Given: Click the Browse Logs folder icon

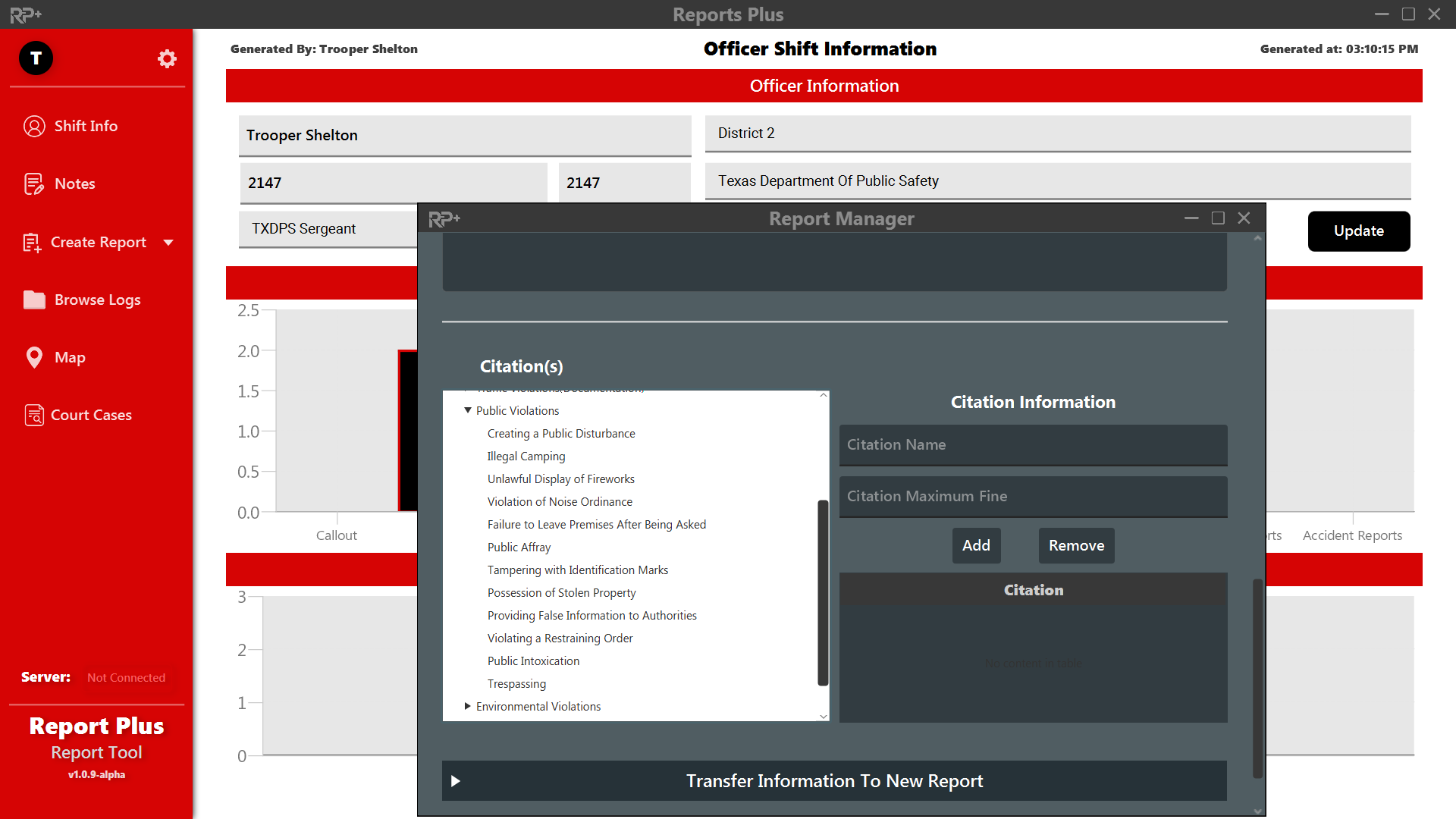Looking at the screenshot, I should (x=34, y=300).
